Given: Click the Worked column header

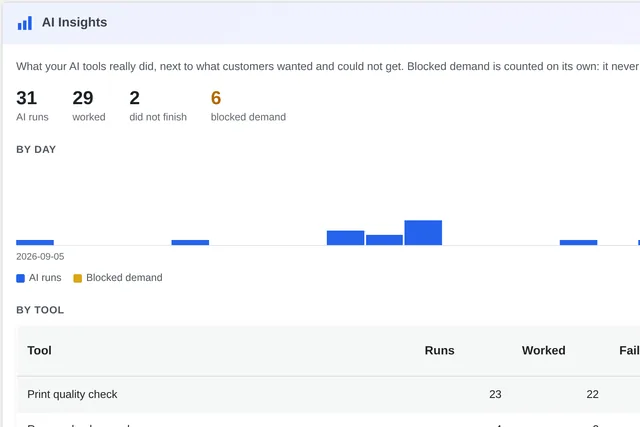Looking at the screenshot, I should [x=543, y=350].
